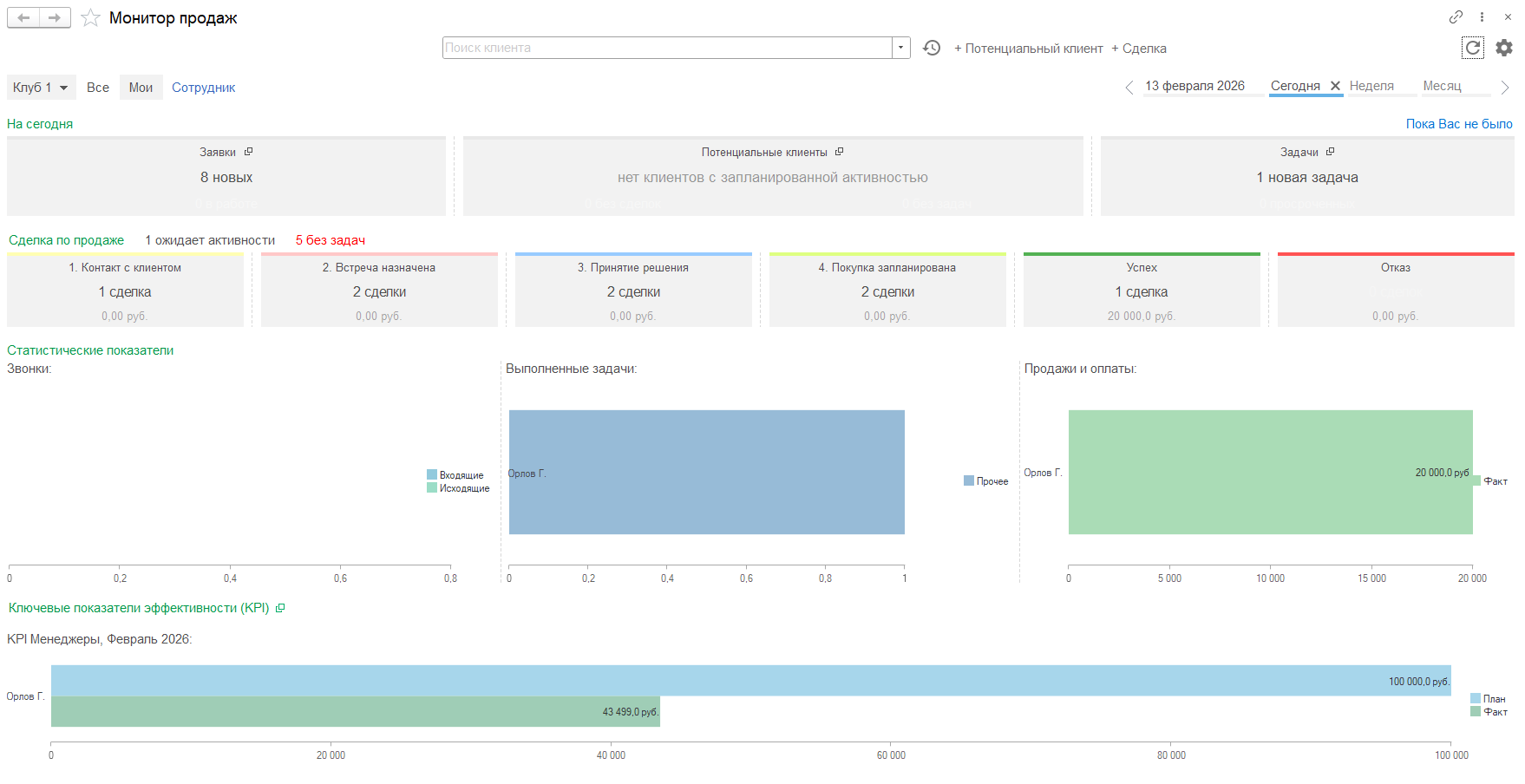Clear the Сегодня period selection
The image size is (1525, 784).
pos(1335,86)
